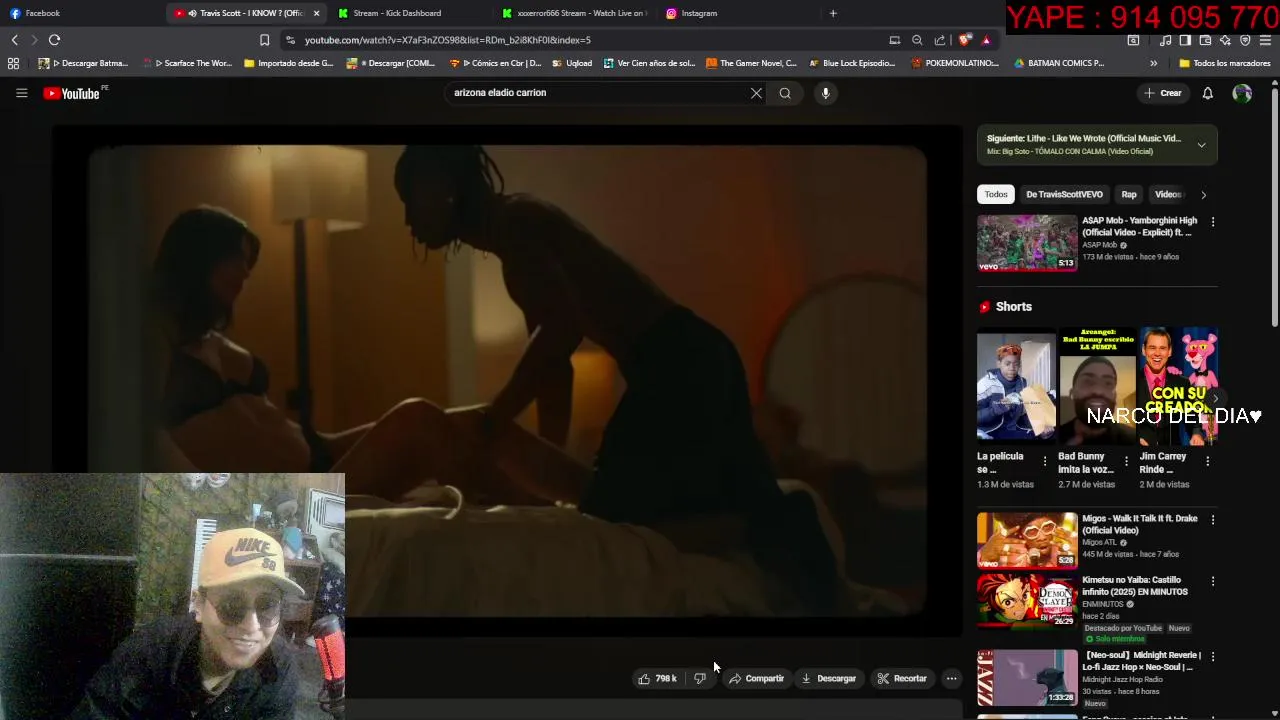This screenshot has width=1280, height=720.
Task: Select the Videos filter chip
Action: coord(1168,194)
